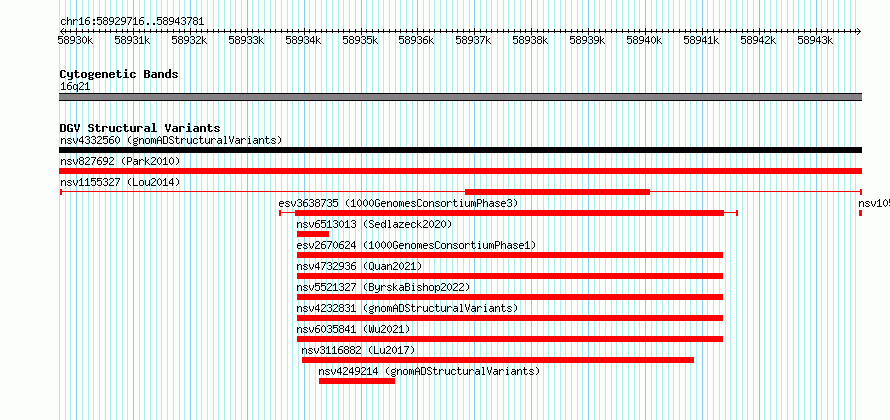Click the 58933k ruler tick label
Viewport: 890px width, 420px height.
click(246, 40)
